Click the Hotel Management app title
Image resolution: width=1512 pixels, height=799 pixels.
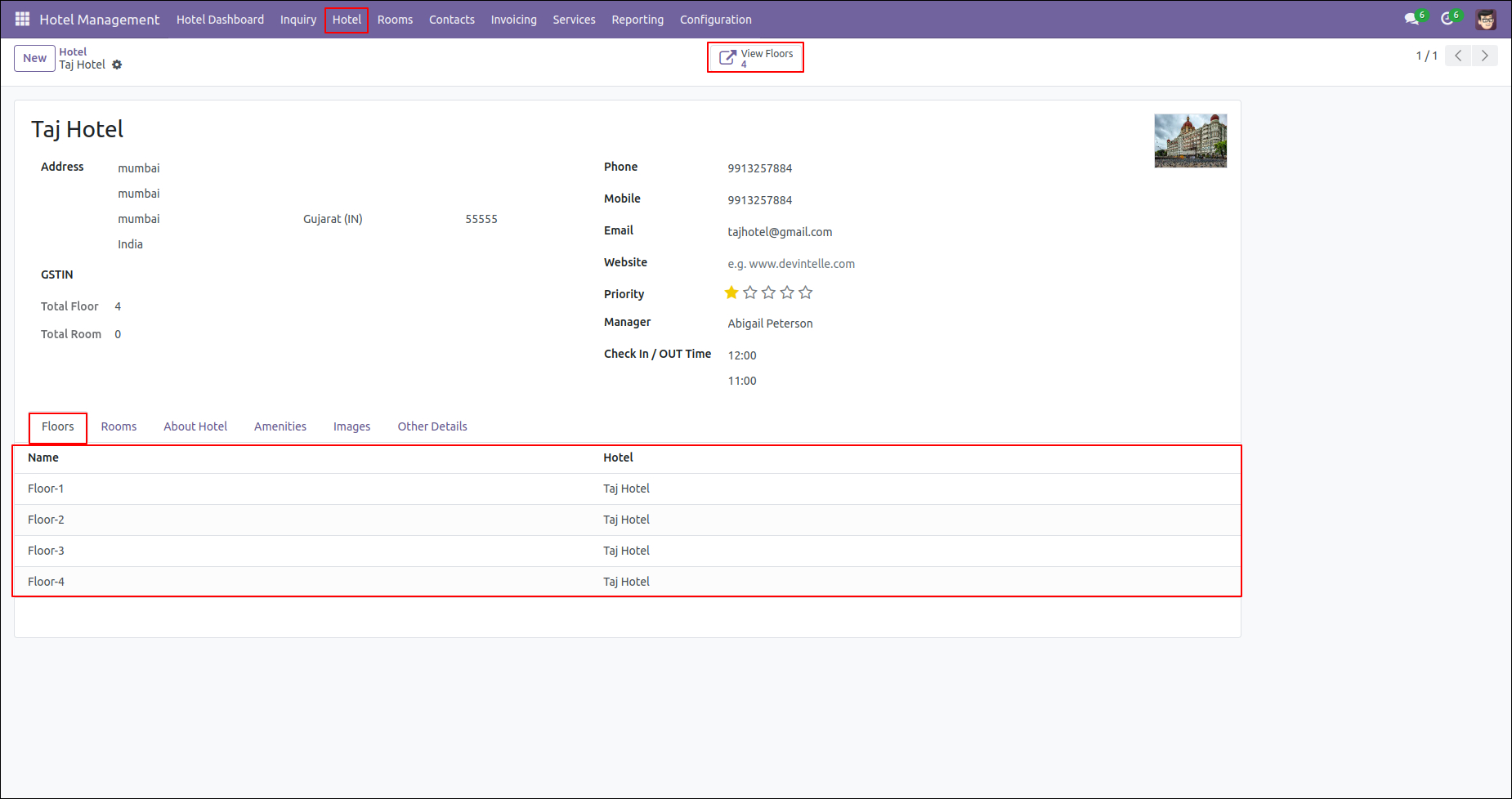[99, 20]
